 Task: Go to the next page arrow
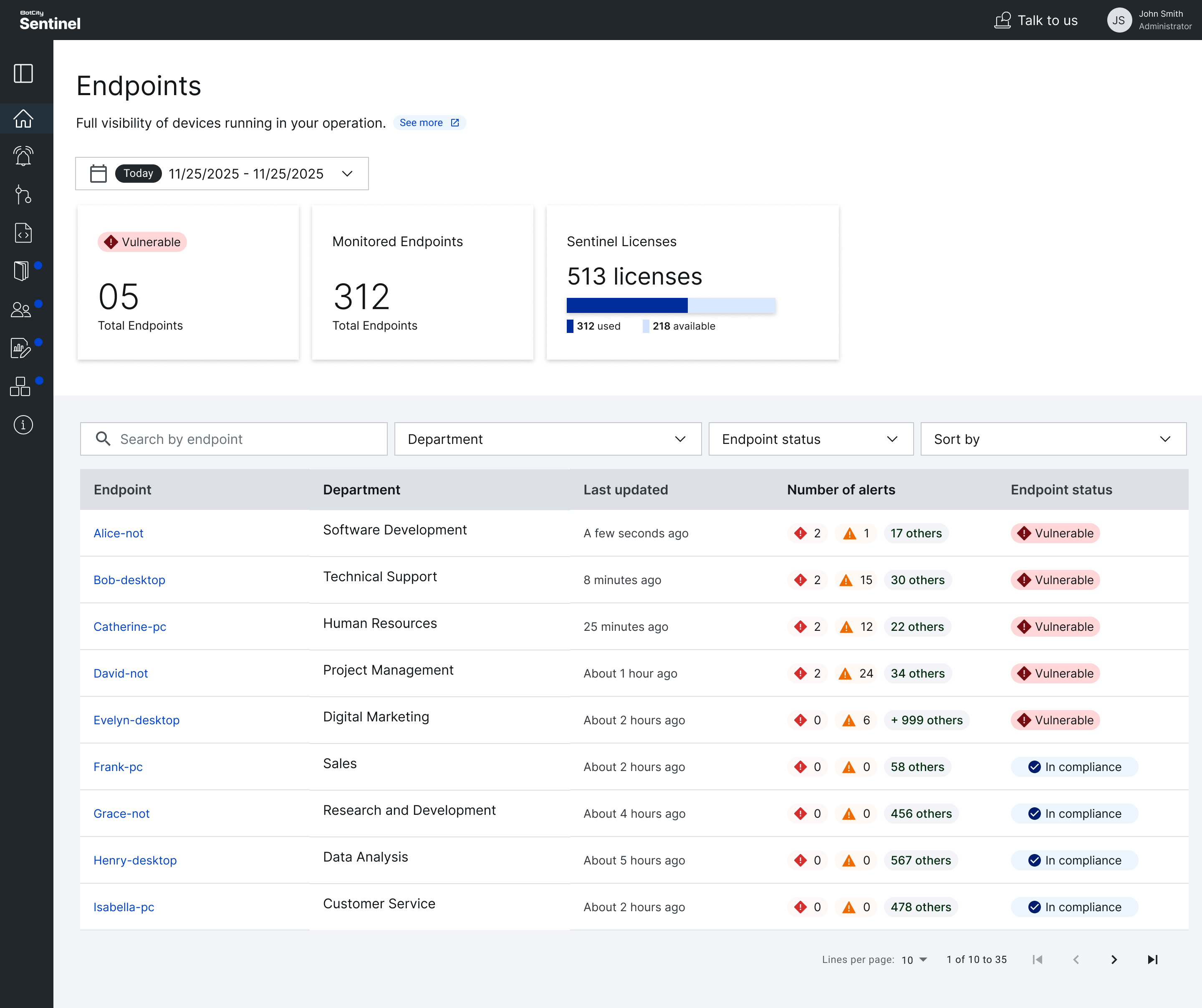1113,959
